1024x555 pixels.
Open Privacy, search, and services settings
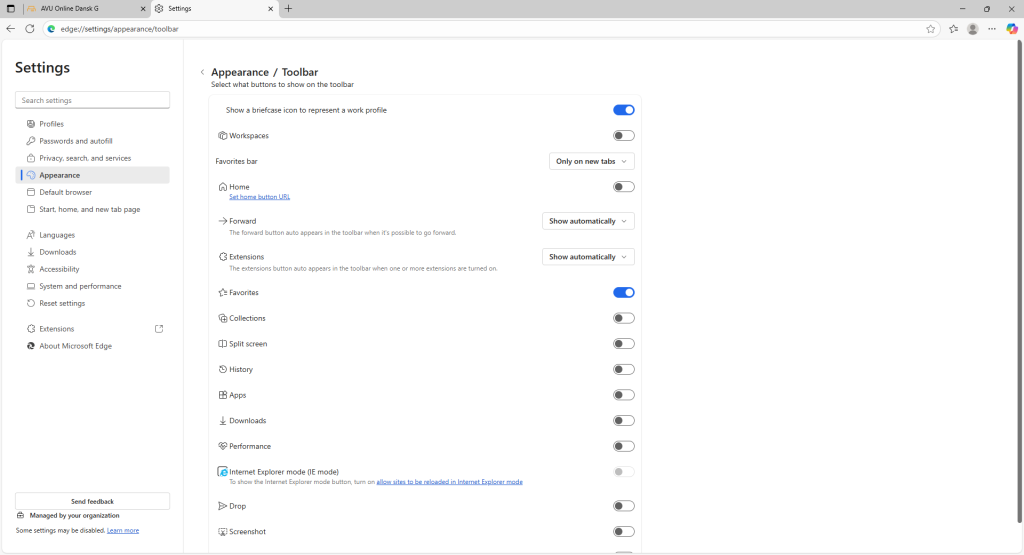[x=85, y=158]
